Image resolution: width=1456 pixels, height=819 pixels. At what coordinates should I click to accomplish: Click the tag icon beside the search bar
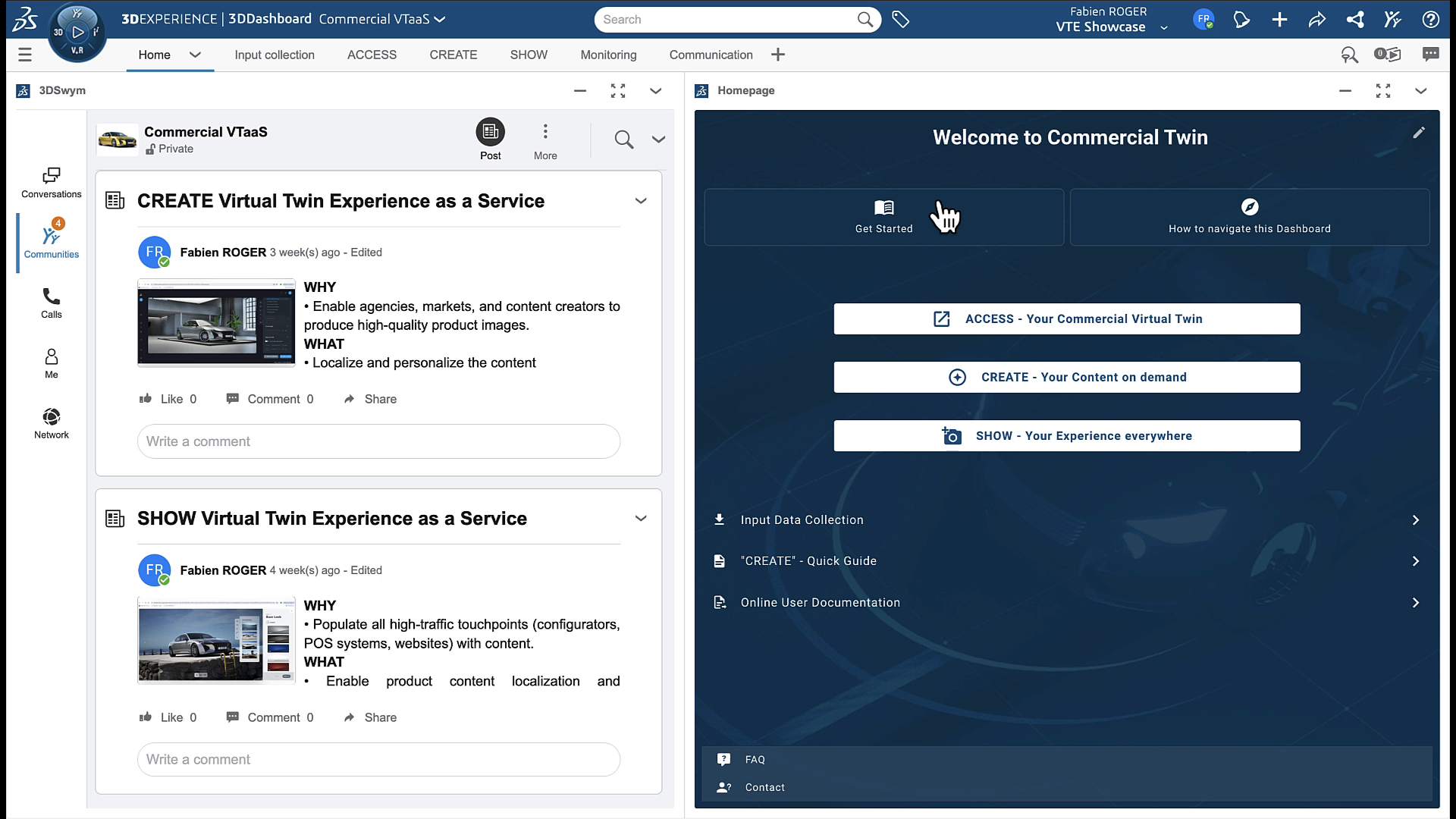point(900,20)
